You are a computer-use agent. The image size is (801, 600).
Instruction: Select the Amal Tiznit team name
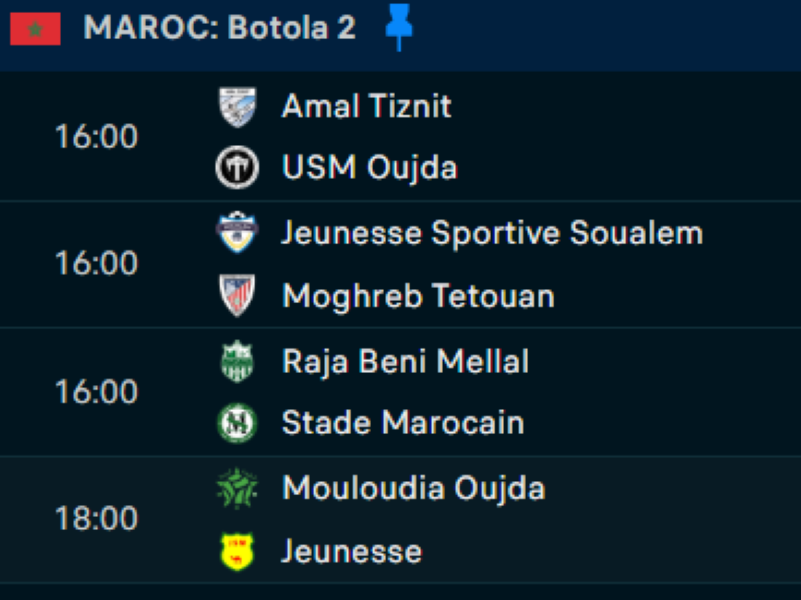tap(366, 106)
